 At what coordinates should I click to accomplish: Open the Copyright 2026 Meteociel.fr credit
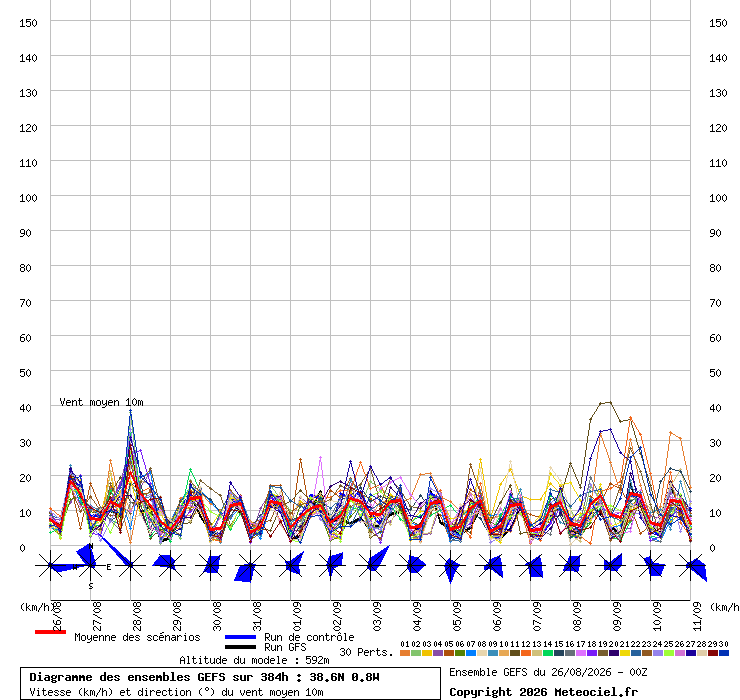544,692
